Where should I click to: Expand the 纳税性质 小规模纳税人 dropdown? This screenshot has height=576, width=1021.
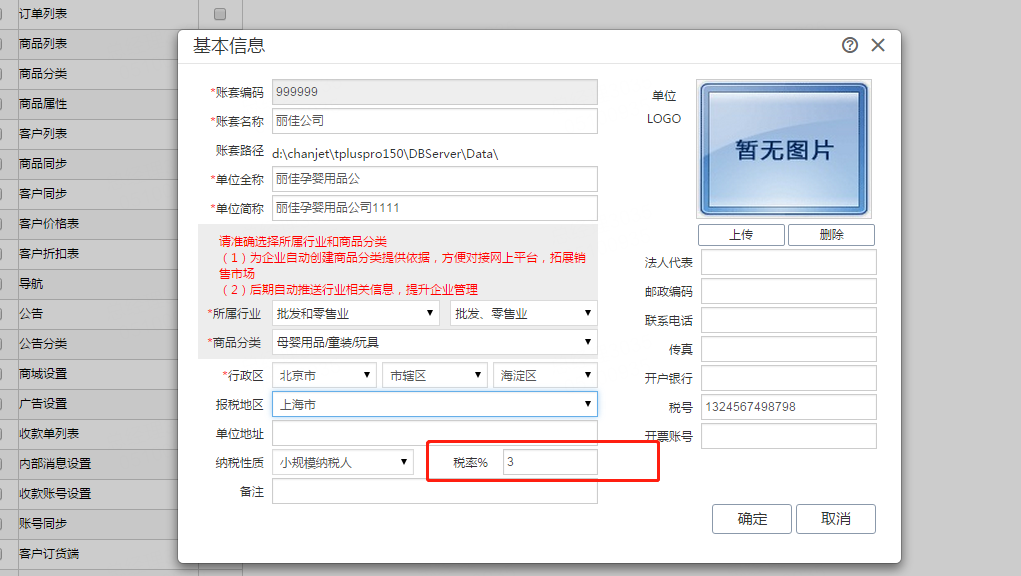[x=343, y=462]
